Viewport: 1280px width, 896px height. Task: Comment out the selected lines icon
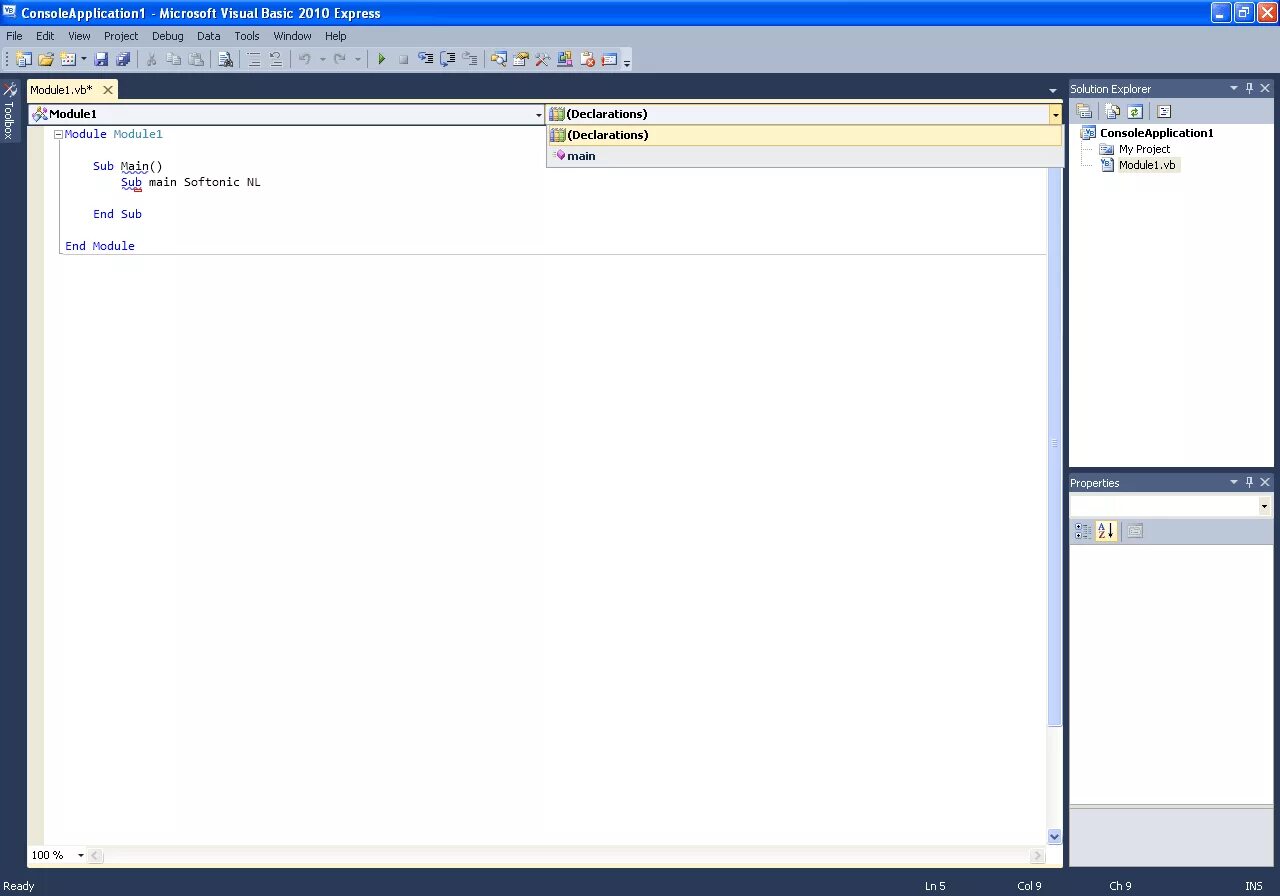pyautogui.click(x=254, y=59)
